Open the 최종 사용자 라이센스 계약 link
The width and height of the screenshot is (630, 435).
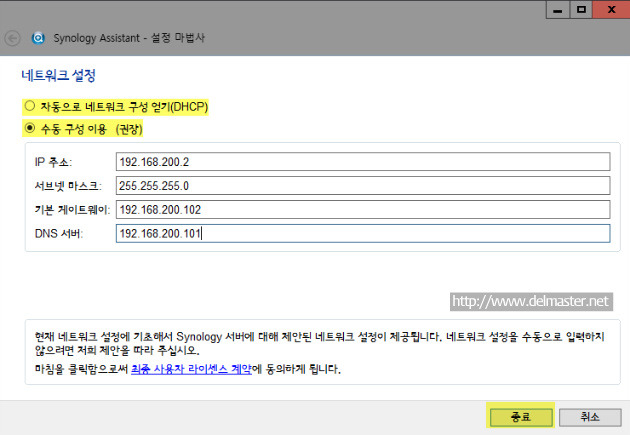(191, 369)
